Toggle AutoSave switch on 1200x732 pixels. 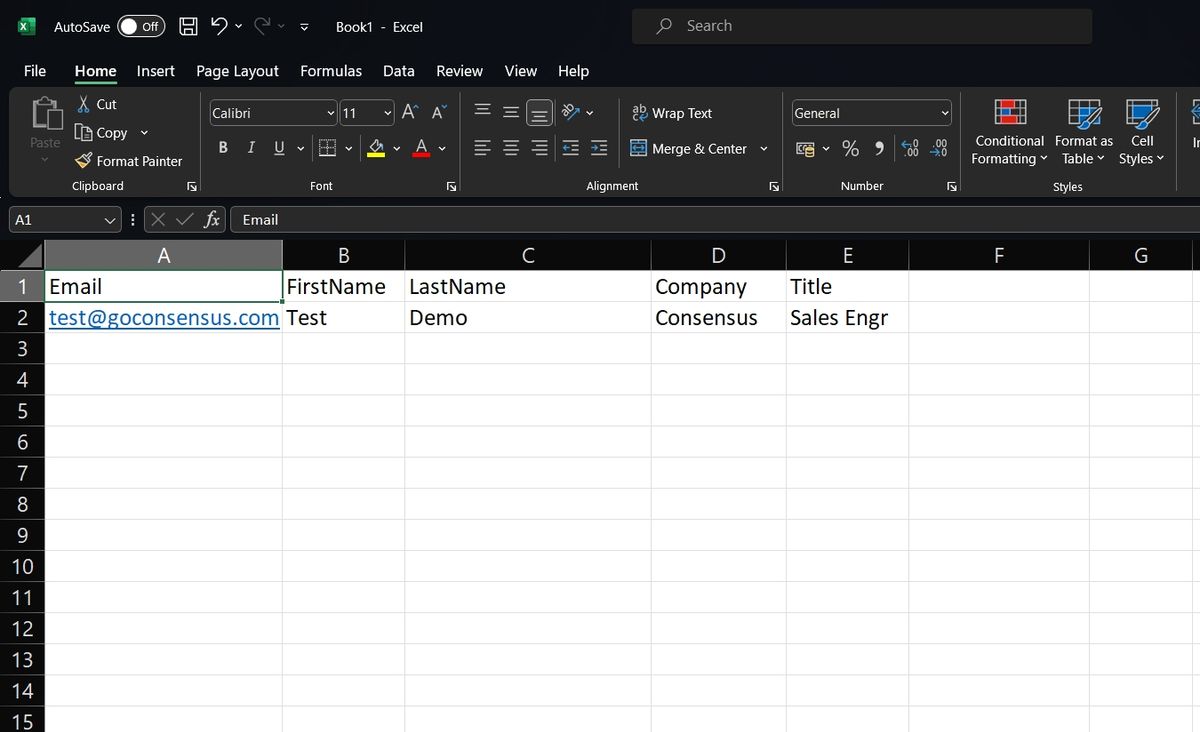pos(141,27)
